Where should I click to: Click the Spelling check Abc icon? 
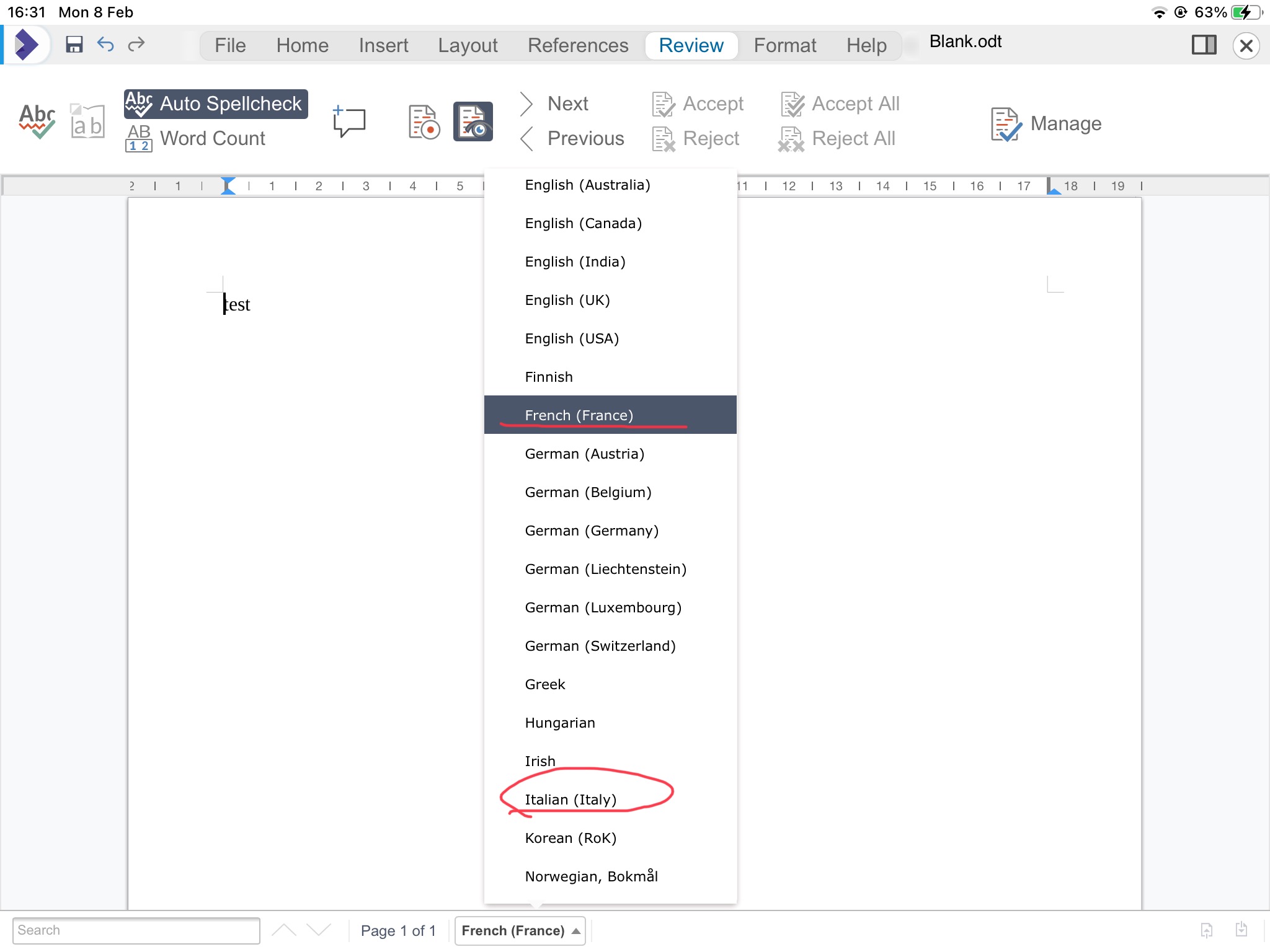pos(37,121)
